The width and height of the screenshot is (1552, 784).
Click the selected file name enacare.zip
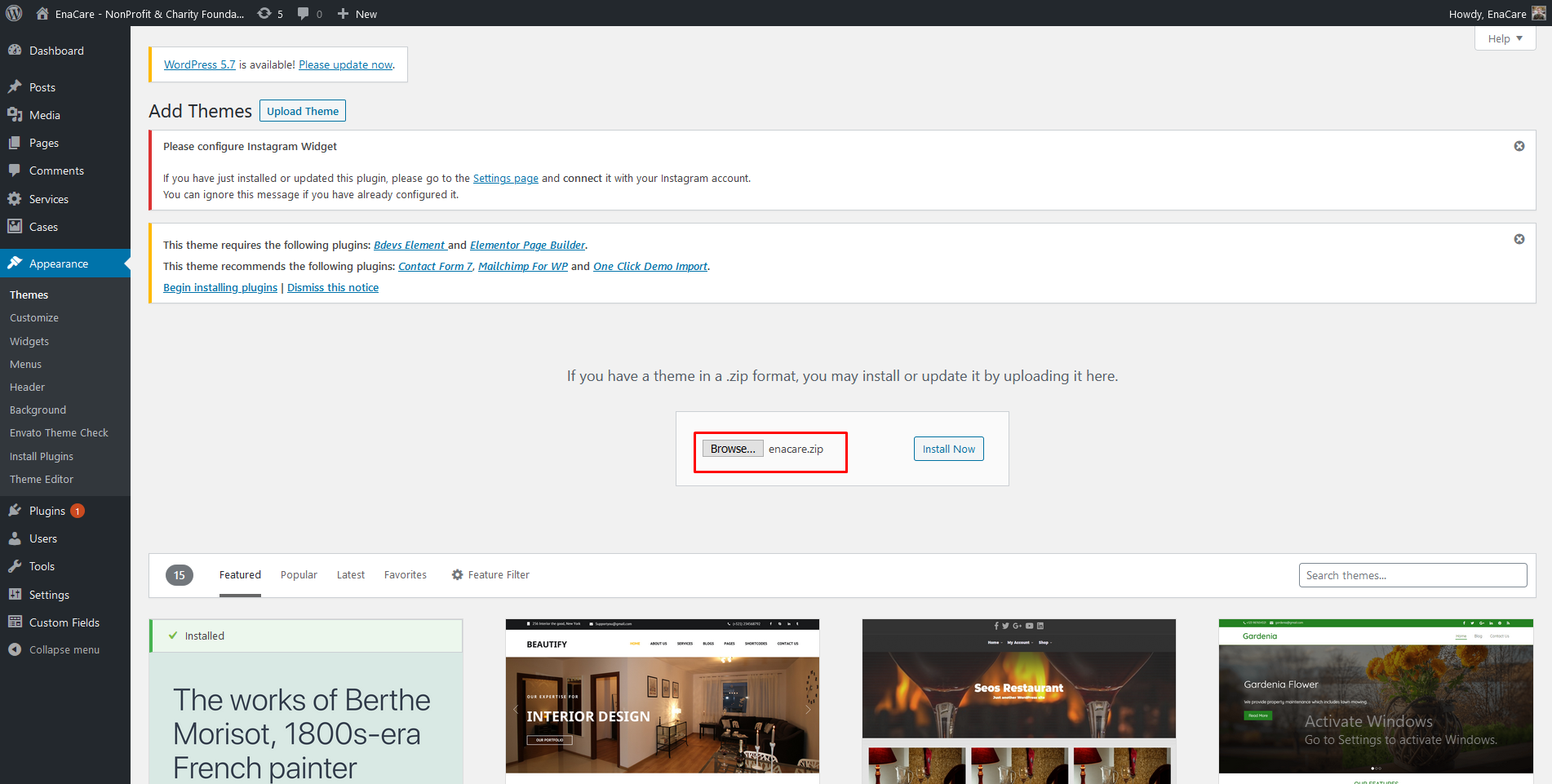coord(796,449)
